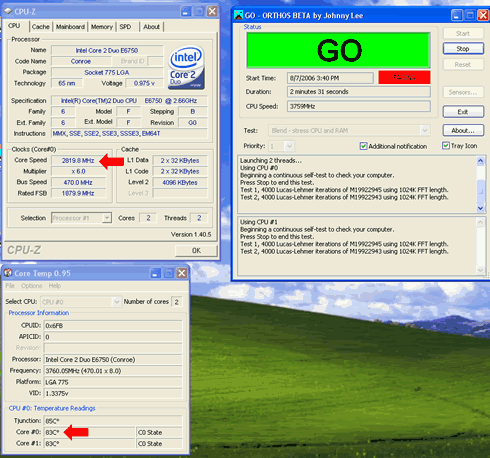The height and width of the screenshot is (458, 490).
Task: Click the Frequency field in Core Temp
Action: point(113,371)
